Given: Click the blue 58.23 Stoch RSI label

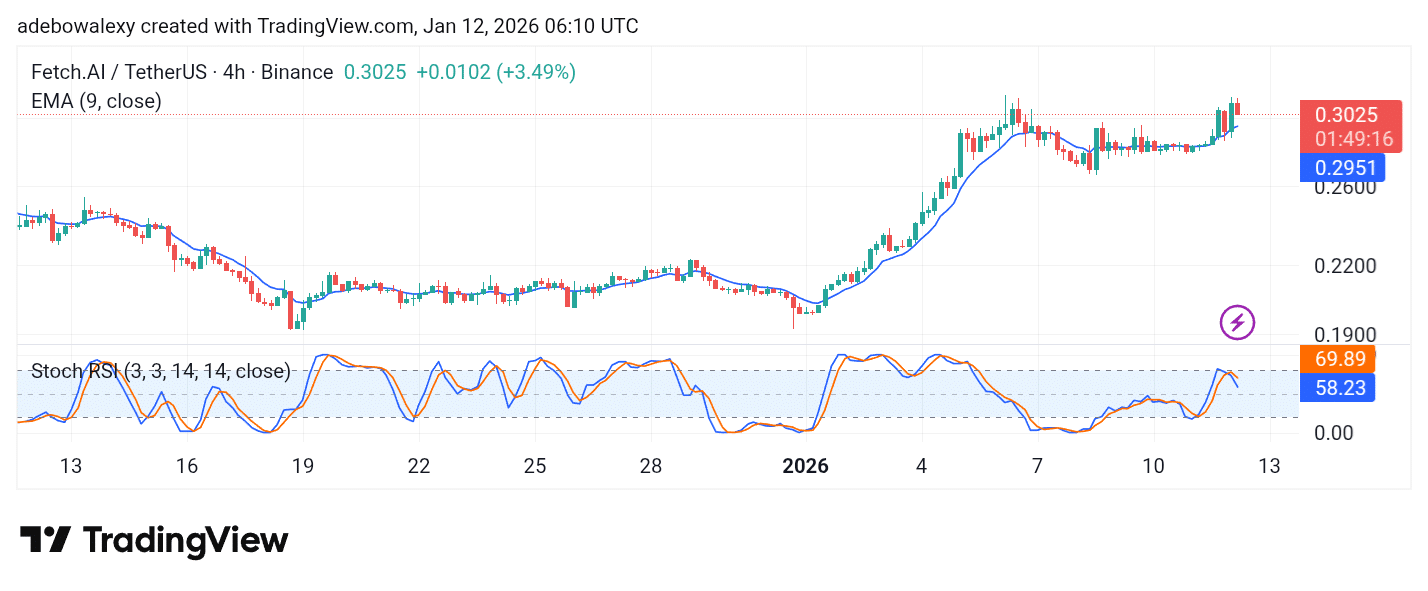Looking at the screenshot, I should pyautogui.click(x=1337, y=387).
